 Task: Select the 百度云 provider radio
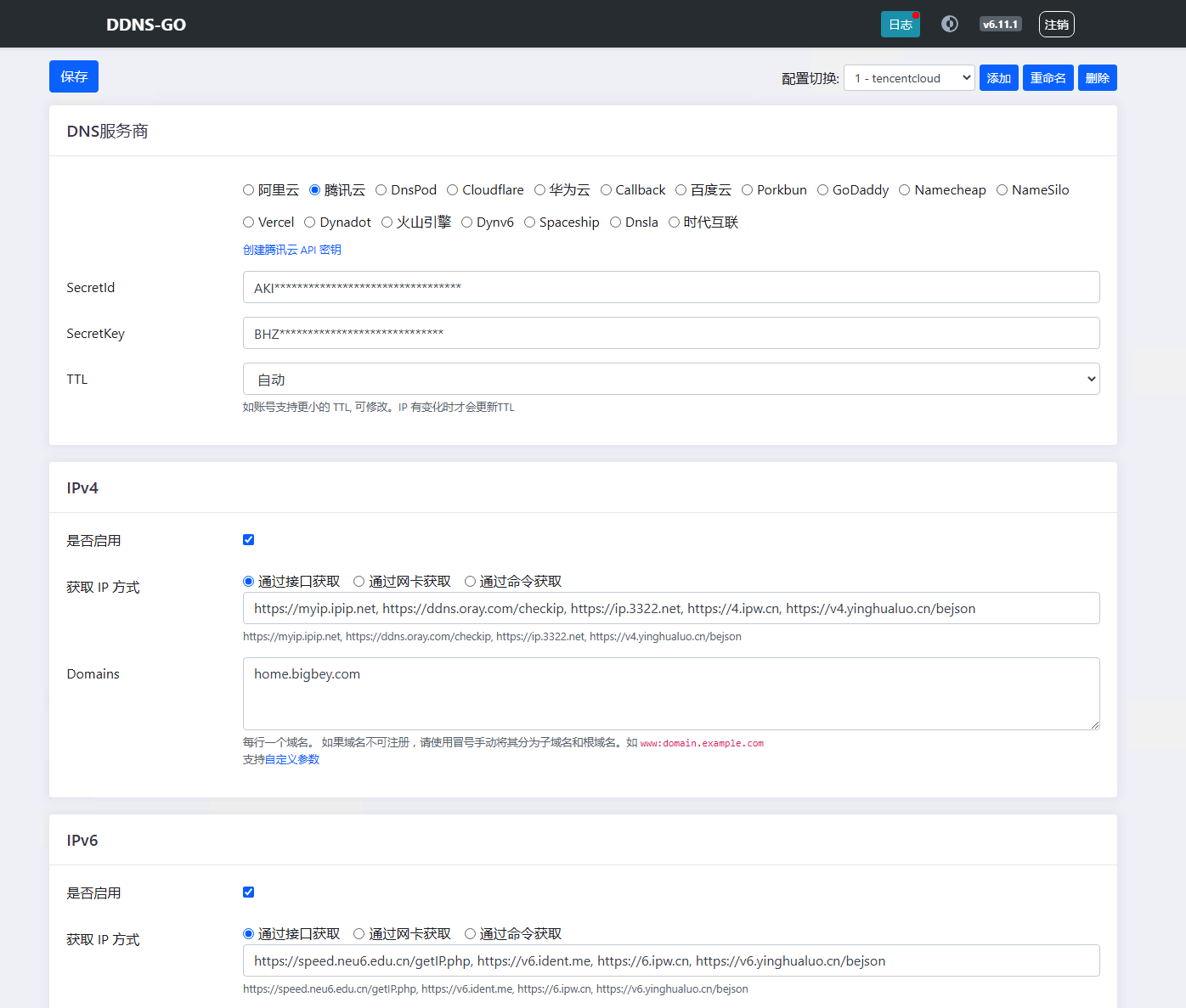click(681, 190)
